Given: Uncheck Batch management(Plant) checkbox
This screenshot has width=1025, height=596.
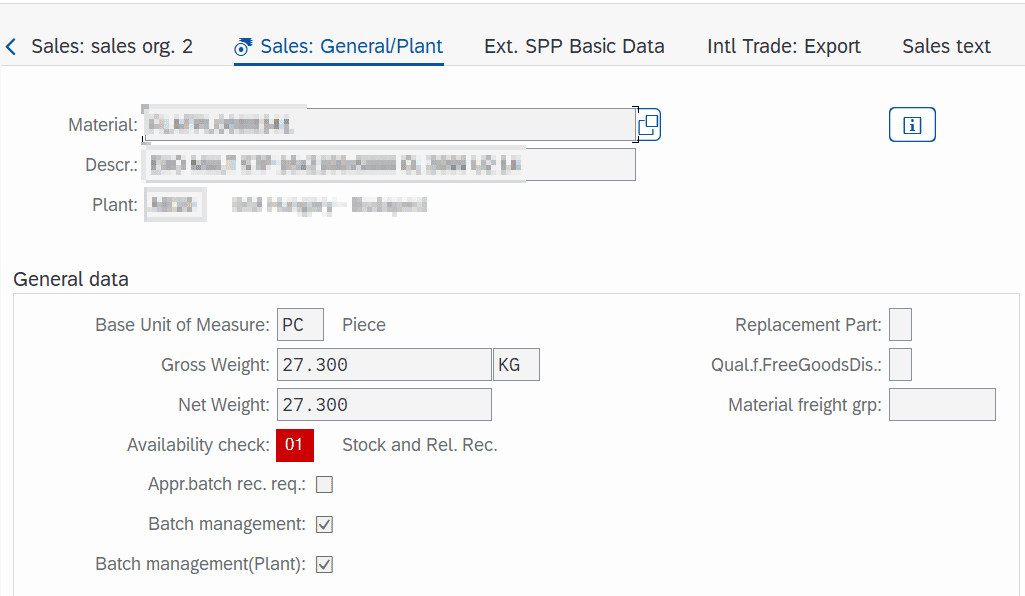Looking at the screenshot, I should [324, 564].
